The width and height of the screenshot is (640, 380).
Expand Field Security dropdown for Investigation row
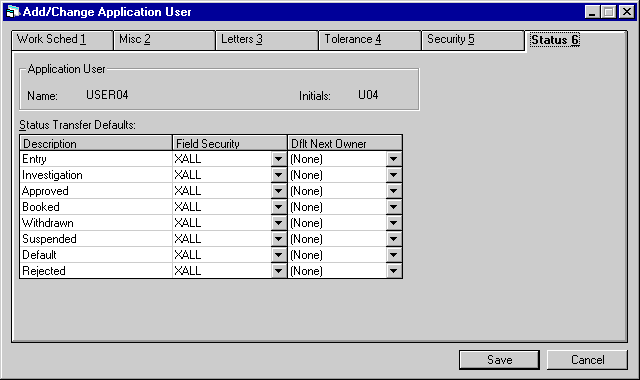279,175
